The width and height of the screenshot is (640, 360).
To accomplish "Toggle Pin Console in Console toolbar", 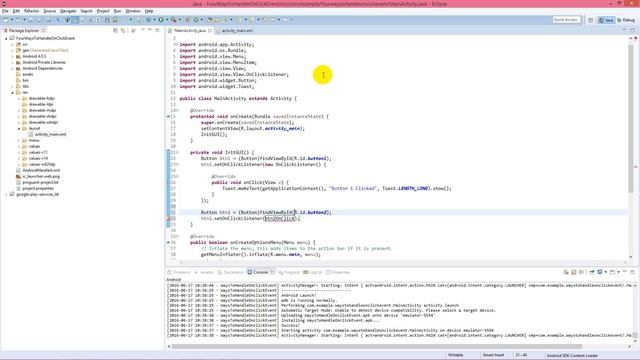I will tap(592, 272).
